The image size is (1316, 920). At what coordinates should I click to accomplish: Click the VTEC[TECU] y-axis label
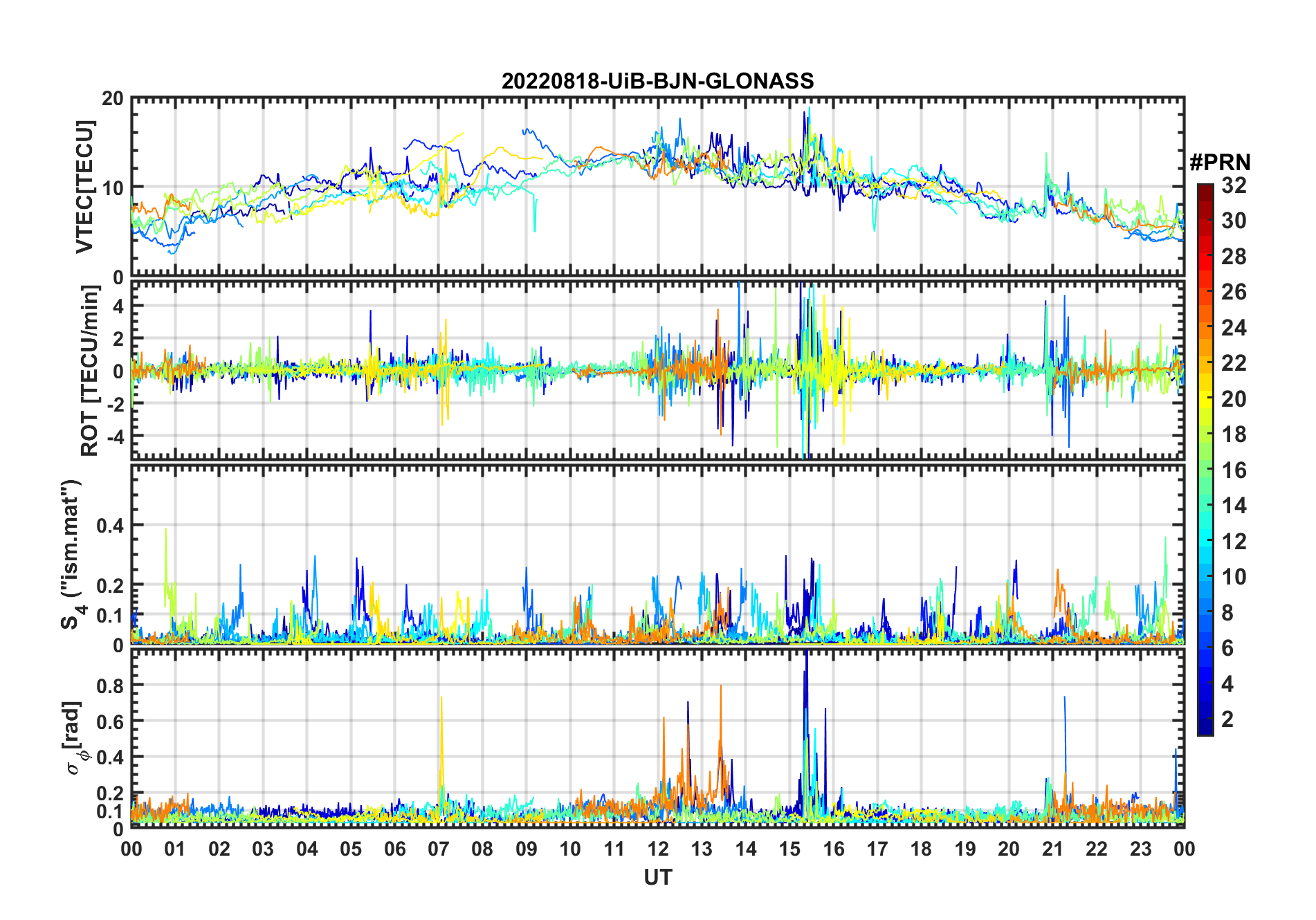coord(84,187)
